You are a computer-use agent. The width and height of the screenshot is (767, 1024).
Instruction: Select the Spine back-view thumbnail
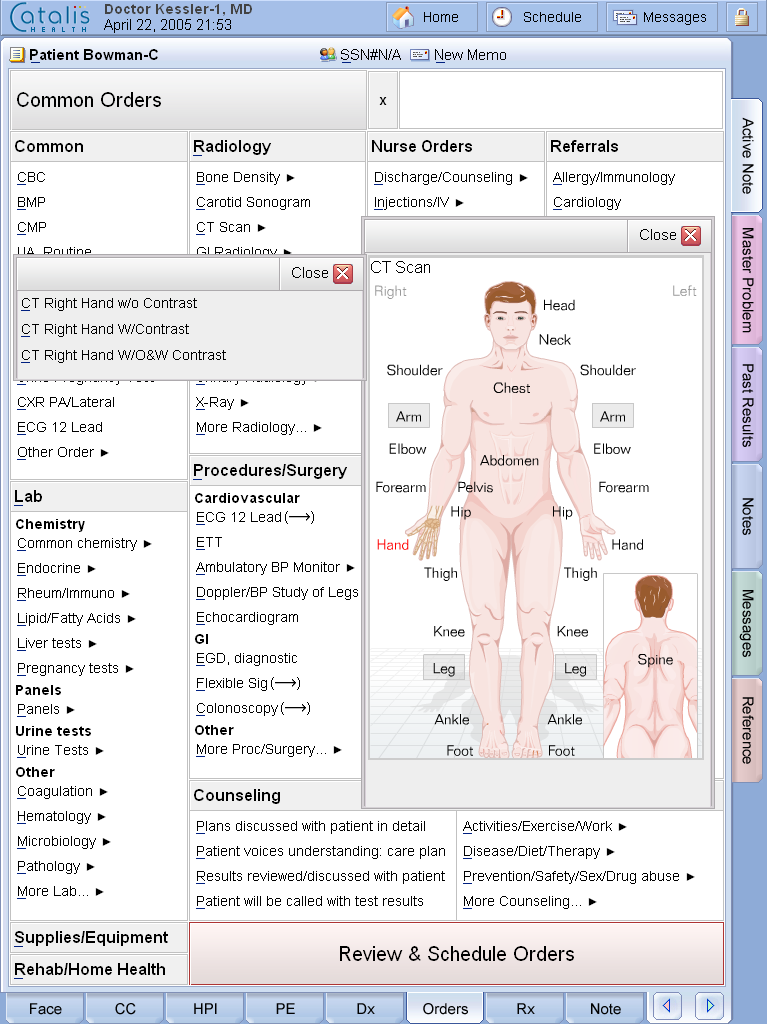tap(651, 665)
